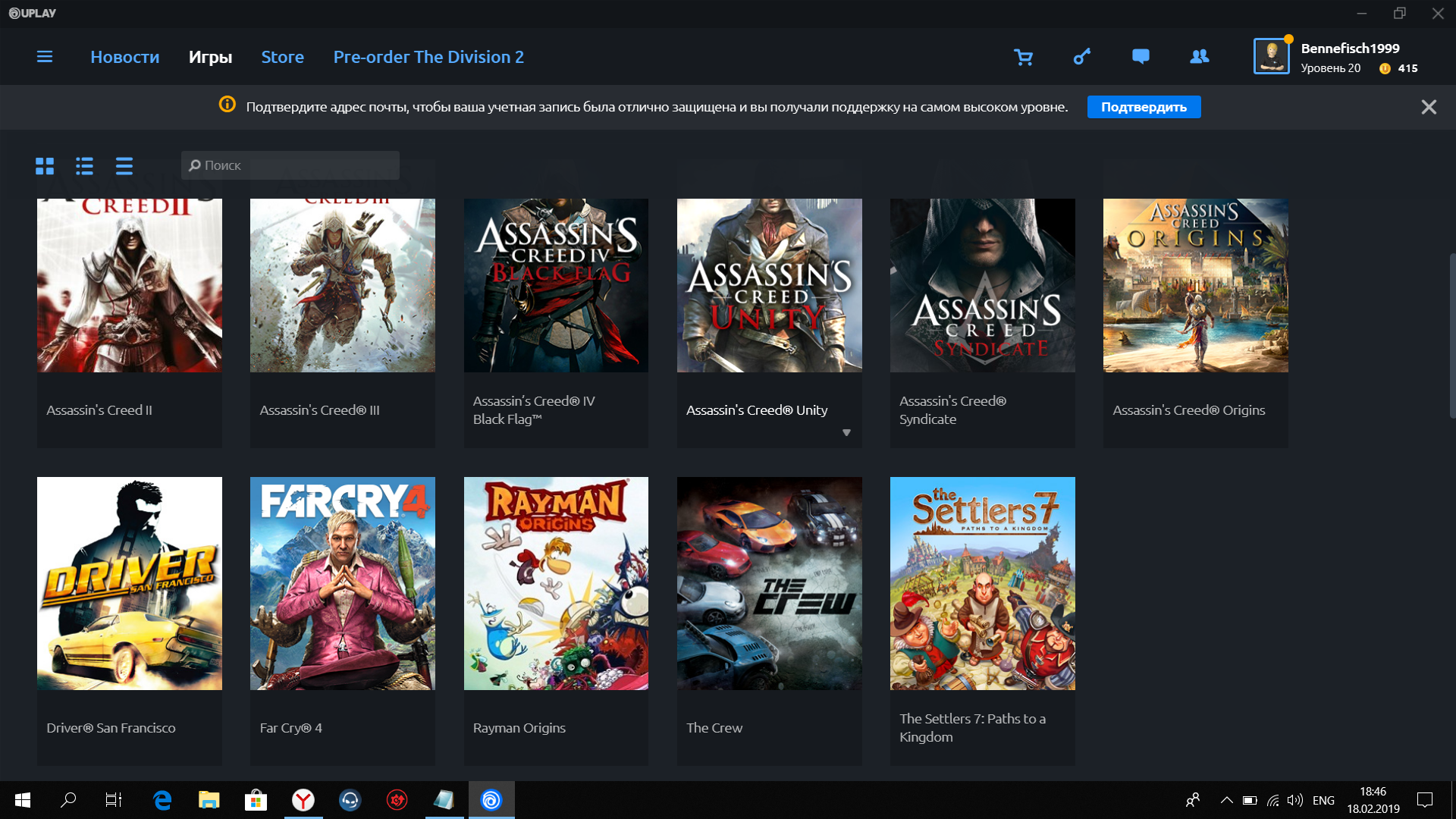Image resolution: width=1456 pixels, height=819 pixels.
Task: Switch to list view with thumbnails
Action: 84,165
